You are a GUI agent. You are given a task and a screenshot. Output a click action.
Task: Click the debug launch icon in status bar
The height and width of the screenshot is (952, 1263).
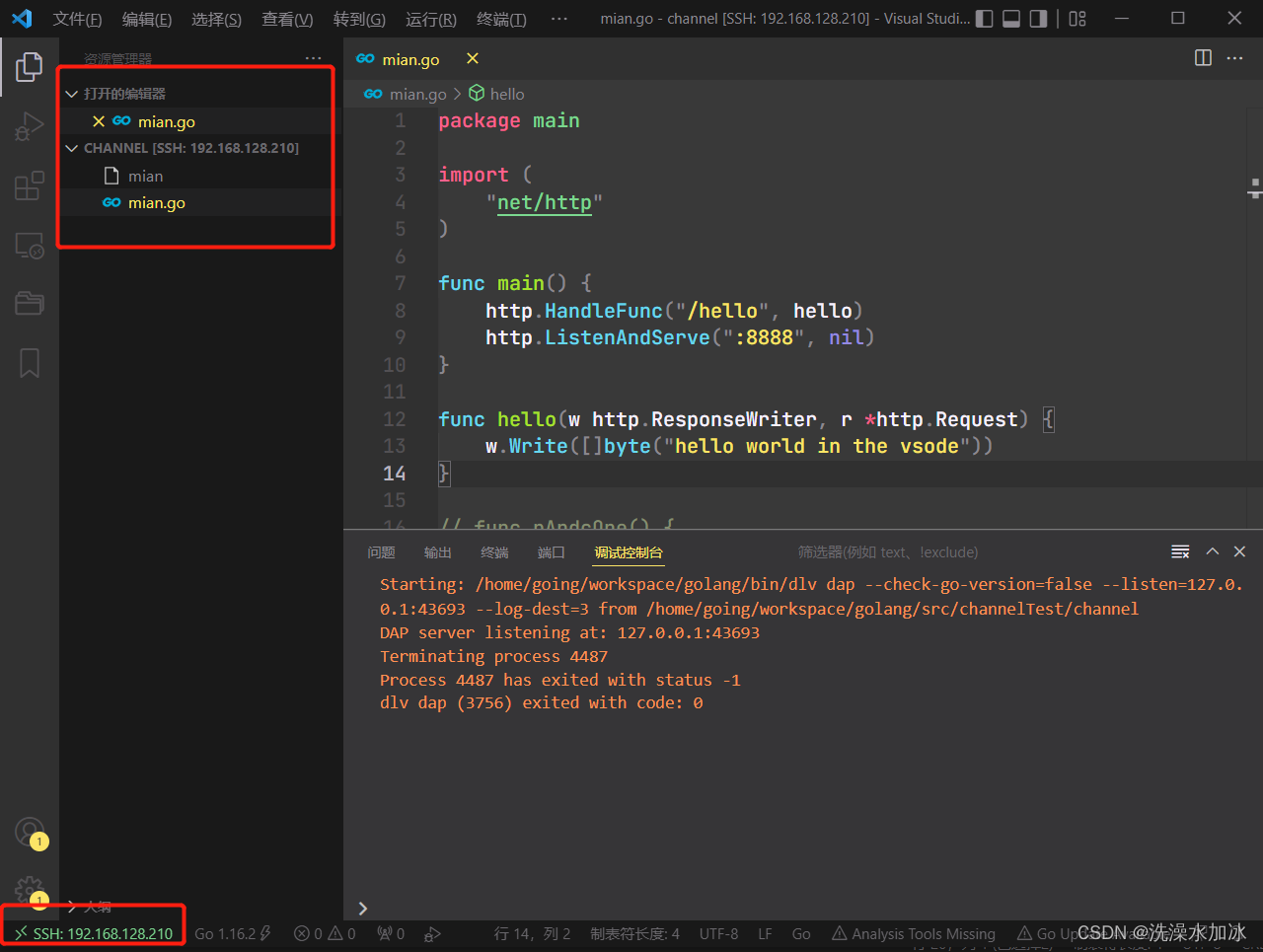[x=433, y=933]
